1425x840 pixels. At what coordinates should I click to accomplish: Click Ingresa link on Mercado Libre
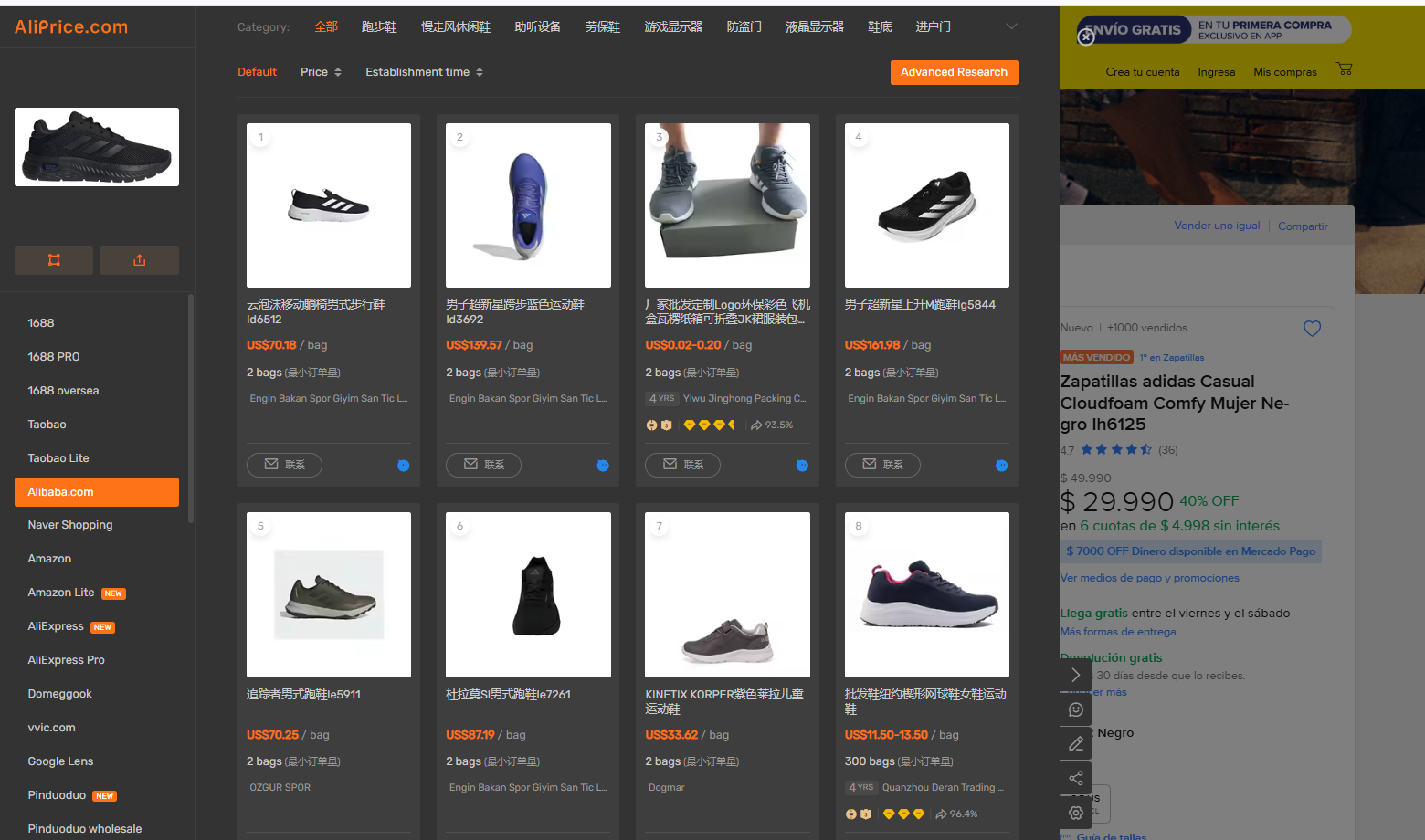coord(1217,72)
